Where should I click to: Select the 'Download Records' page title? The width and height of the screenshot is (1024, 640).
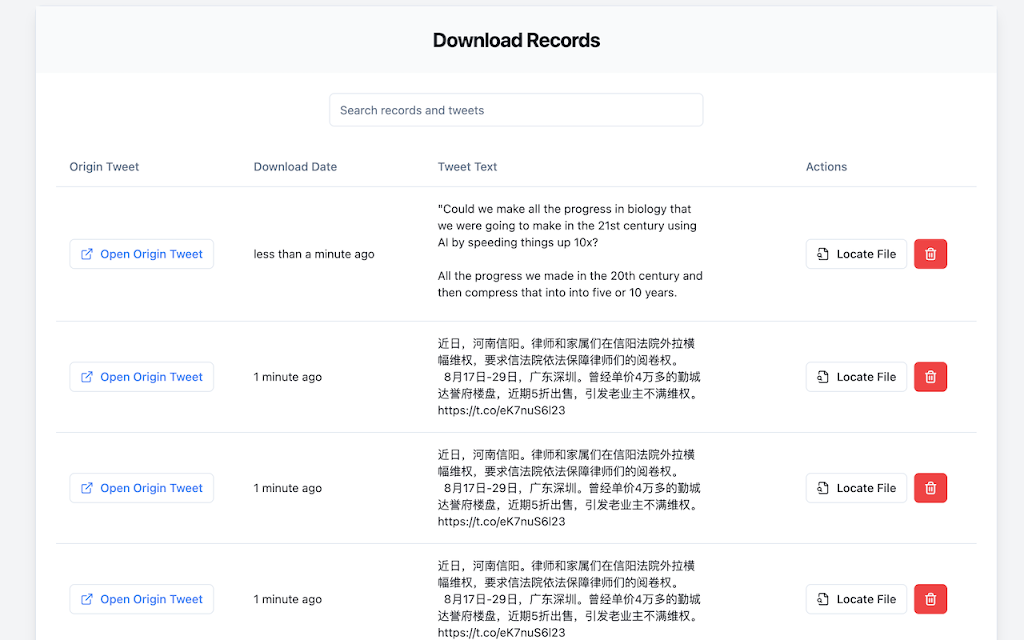[516, 40]
